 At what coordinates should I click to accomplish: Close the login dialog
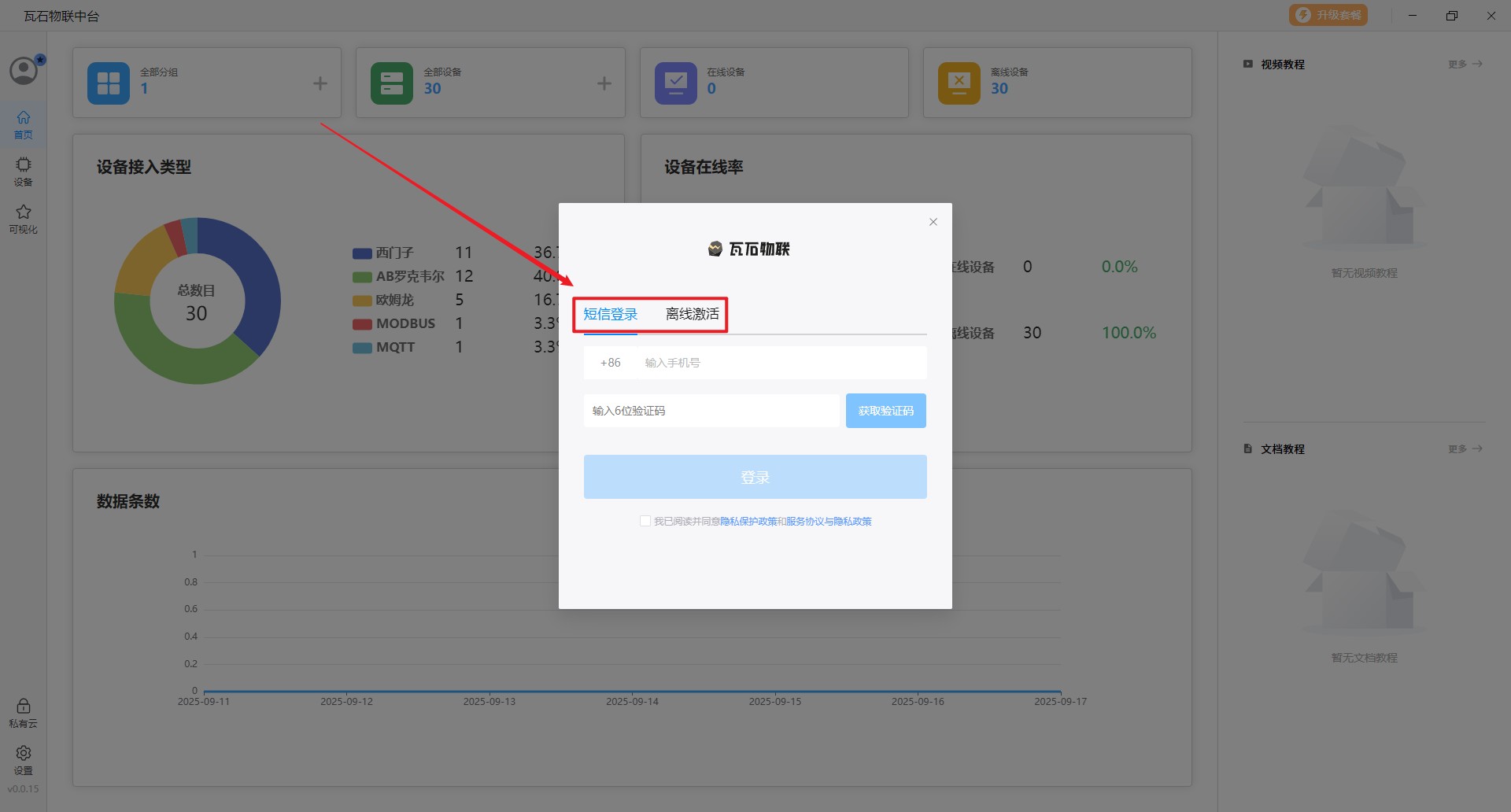(x=933, y=222)
